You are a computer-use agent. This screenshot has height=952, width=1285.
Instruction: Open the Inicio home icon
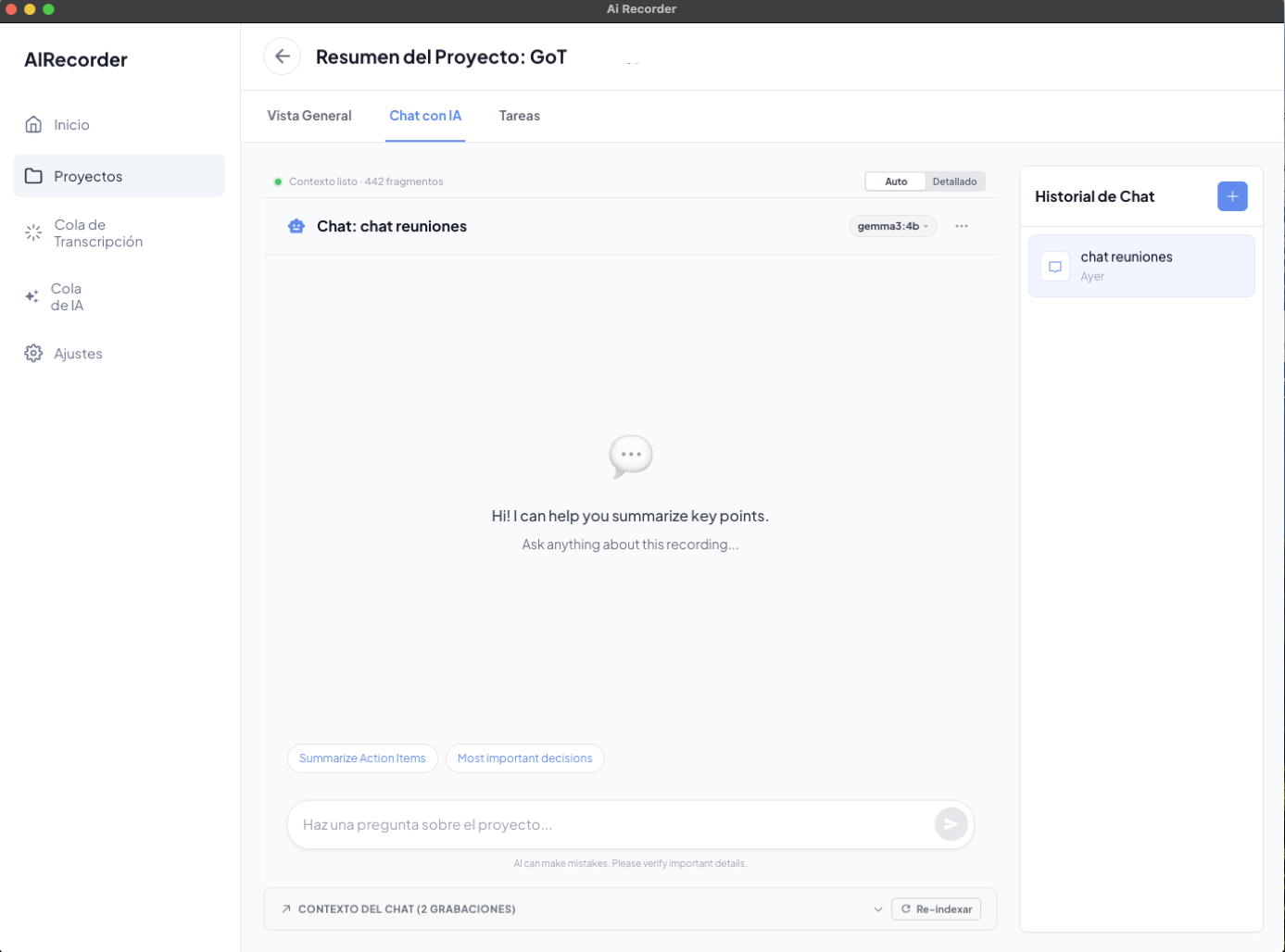click(x=33, y=124)
